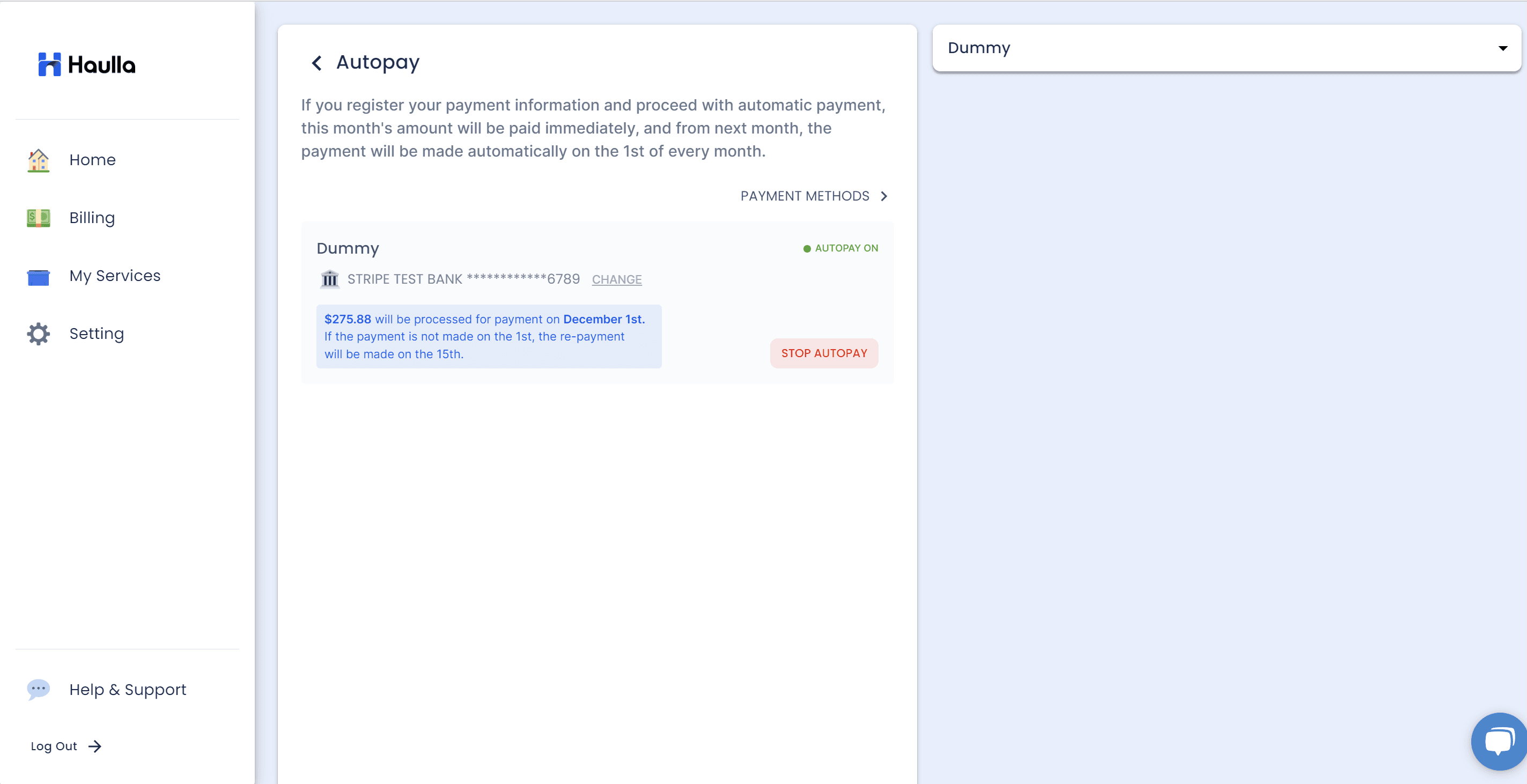Open the Dummy account dropdown
The image size is (1527, 784).
point(1226,48)
